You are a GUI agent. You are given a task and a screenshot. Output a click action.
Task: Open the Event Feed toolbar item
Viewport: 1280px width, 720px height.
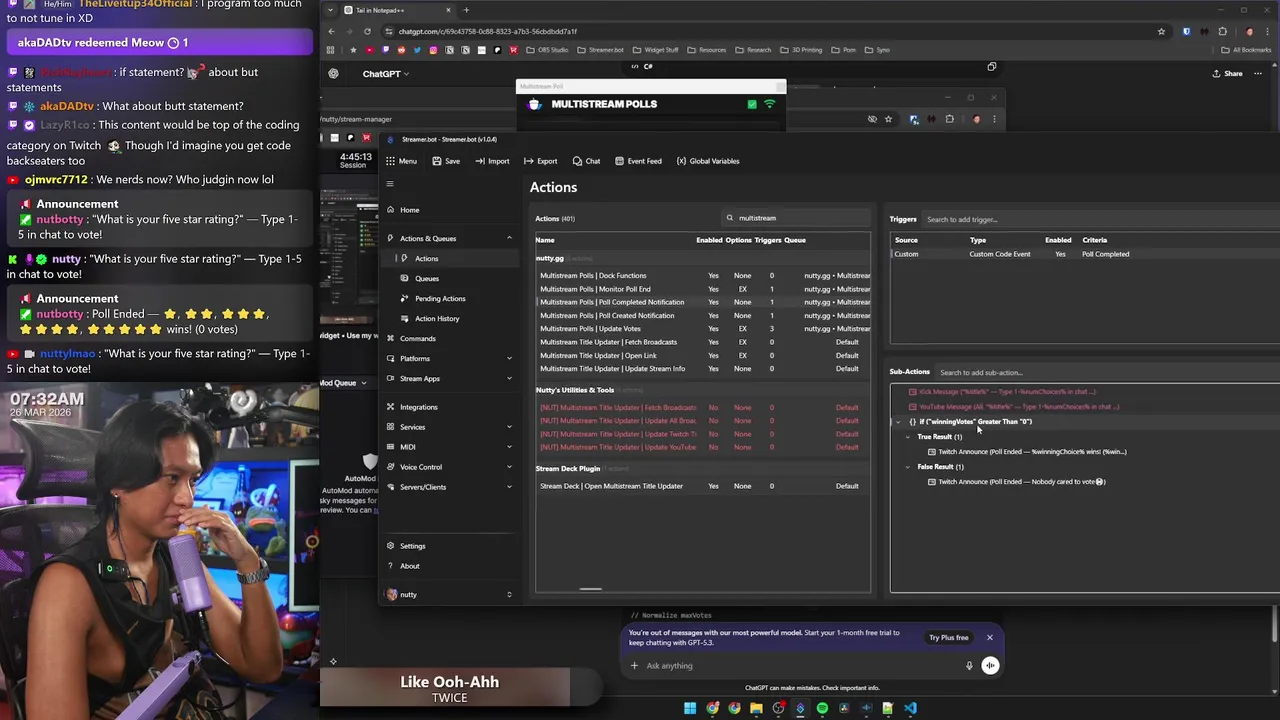click(x=638, y=161)
